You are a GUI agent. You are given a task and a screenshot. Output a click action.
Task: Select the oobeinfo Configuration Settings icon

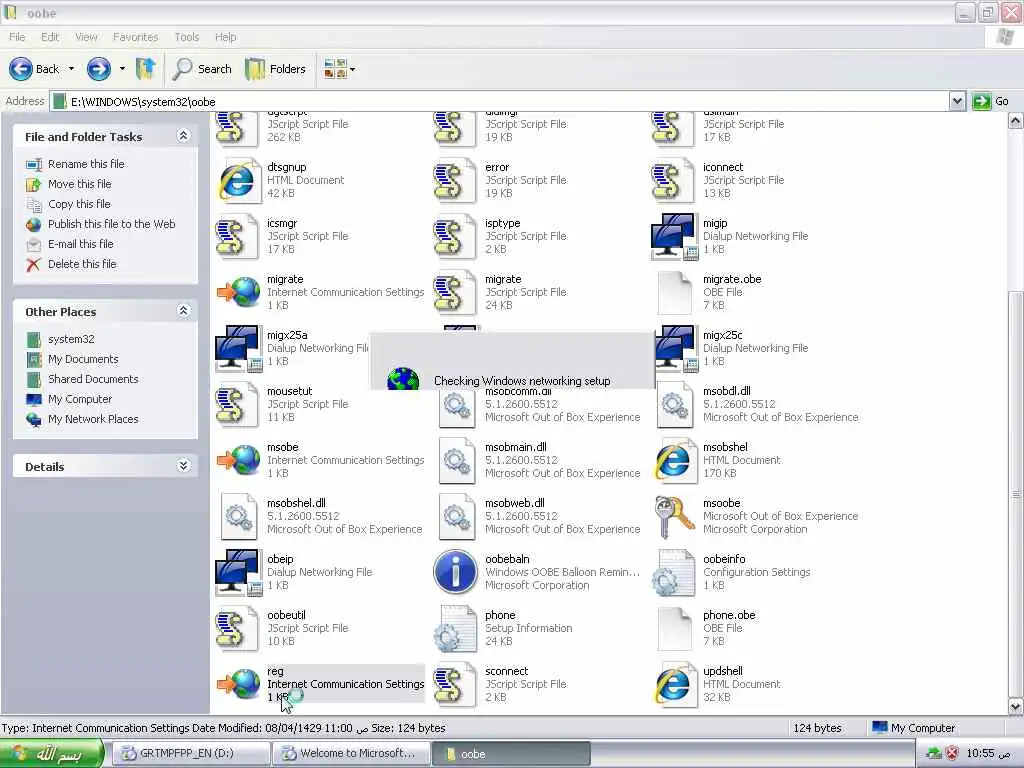[x=674, y=573]
